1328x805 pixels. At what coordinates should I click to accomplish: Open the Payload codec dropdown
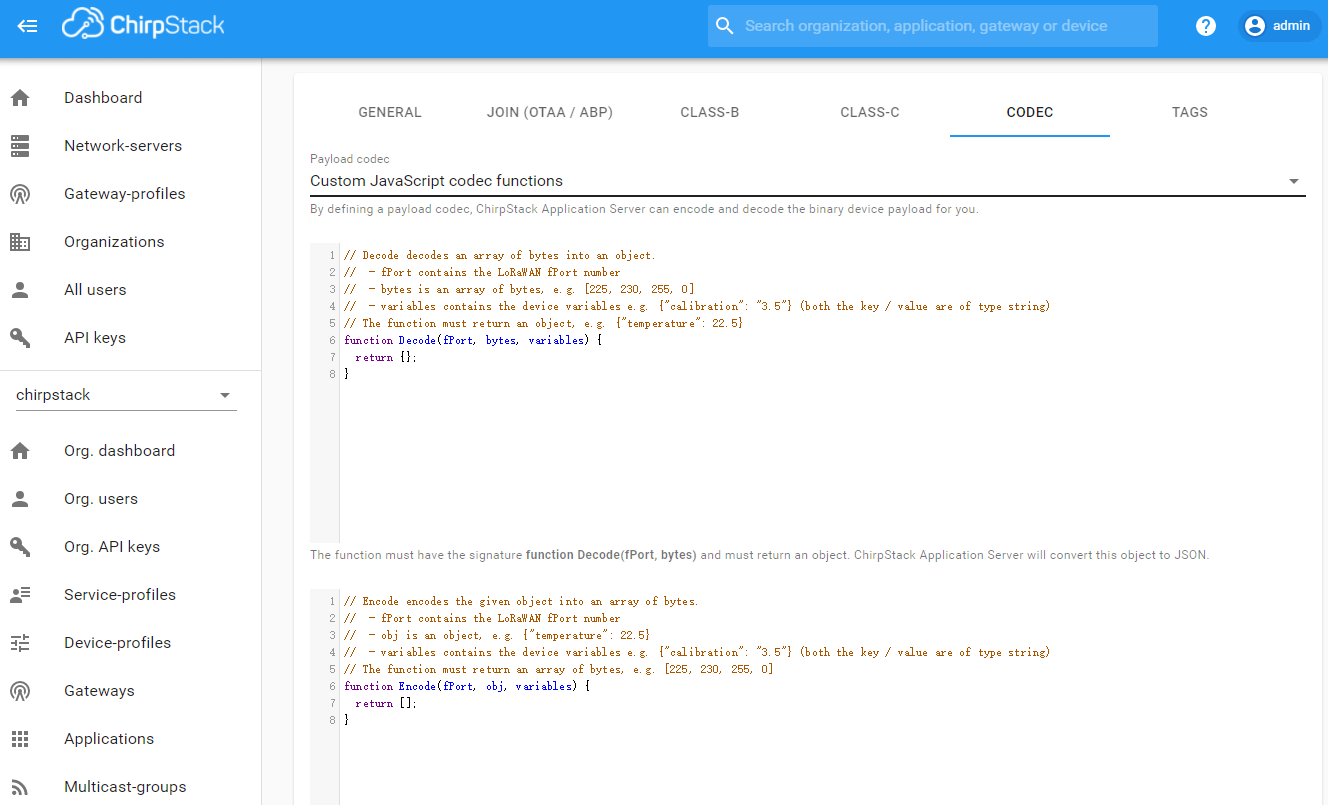(x=808, y=181)
